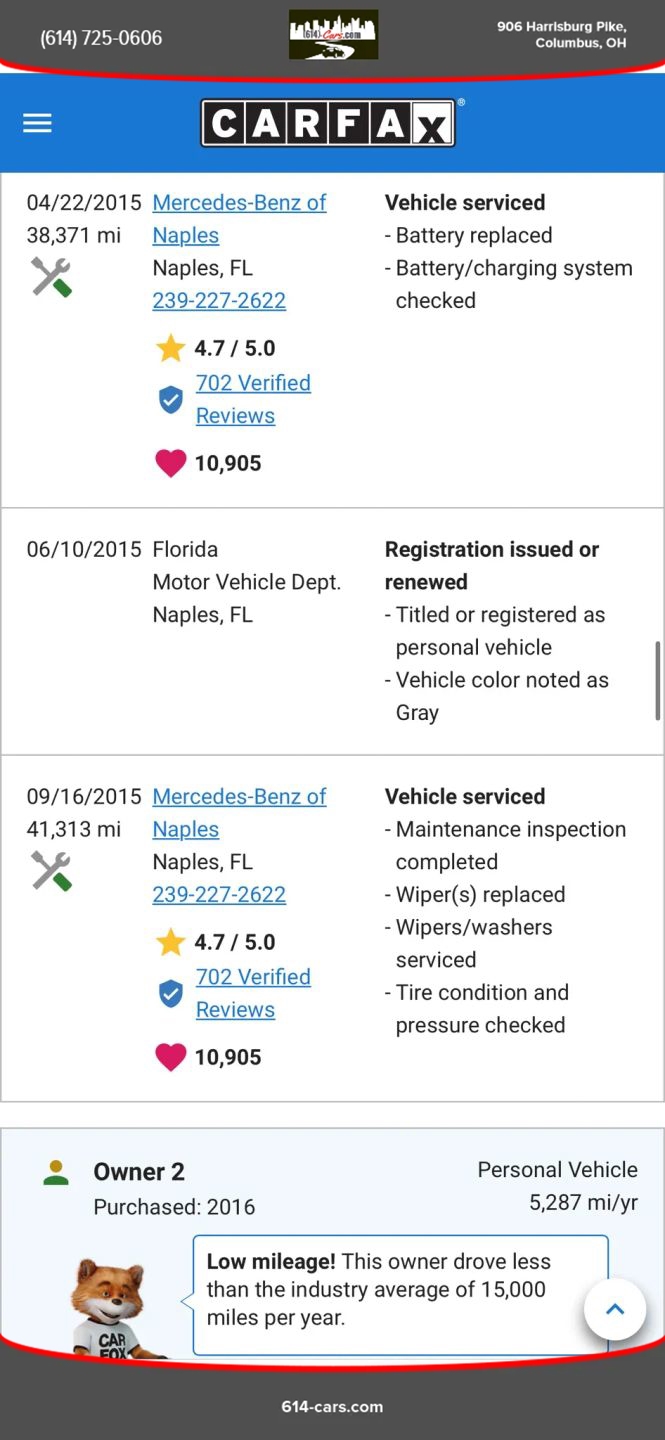Click the pink heart icon in 04/22/2015 entry
This screenshot has height=1440, width=665.
pyautogui.click(x=171, y=463)
